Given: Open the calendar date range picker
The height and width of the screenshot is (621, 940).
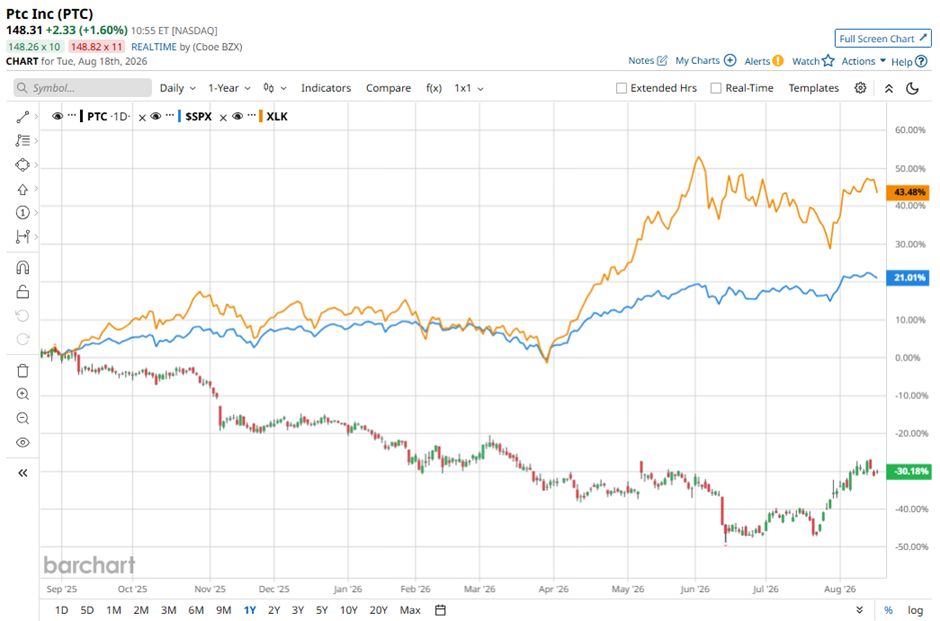Looking at the screenshot, I should point(440,610).
